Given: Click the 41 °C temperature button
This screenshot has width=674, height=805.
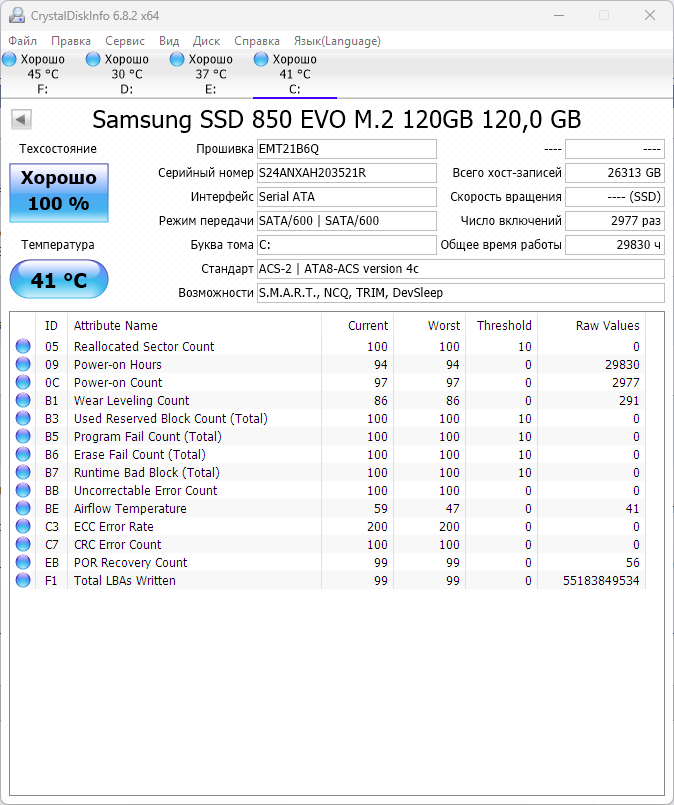Looking at the screenshot, I should point(59,279).
